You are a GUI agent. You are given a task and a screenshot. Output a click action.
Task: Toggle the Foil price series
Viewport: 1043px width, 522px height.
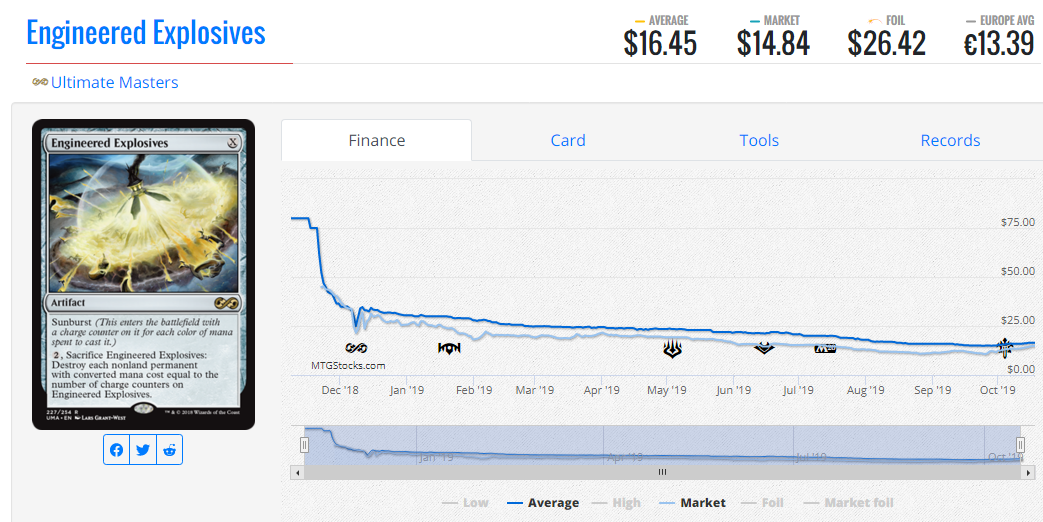click(x=762, y=503)
